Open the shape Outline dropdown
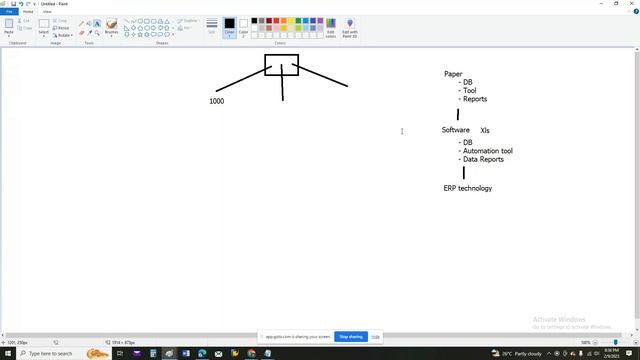Viewport: 640px width, 360px height. pos(188,20)
